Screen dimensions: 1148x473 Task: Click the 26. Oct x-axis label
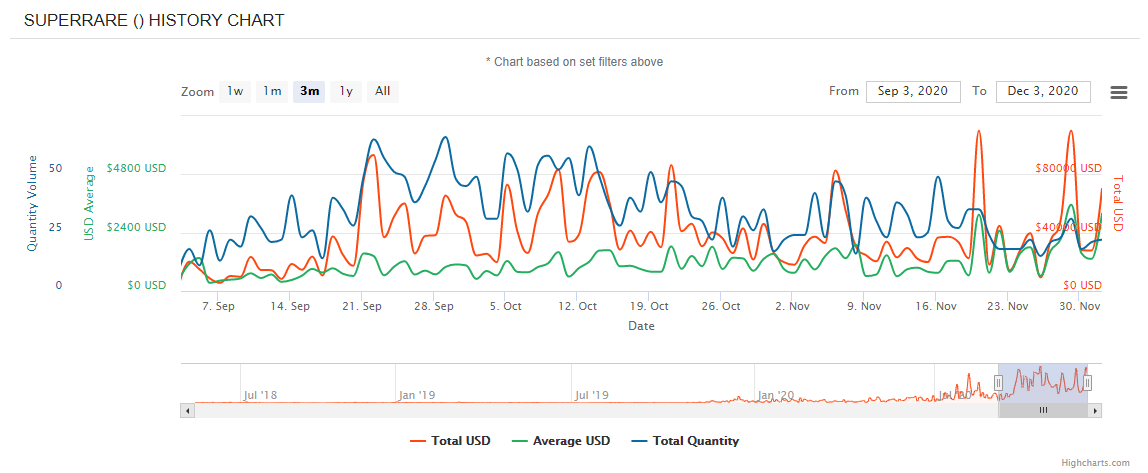(721, 306)
